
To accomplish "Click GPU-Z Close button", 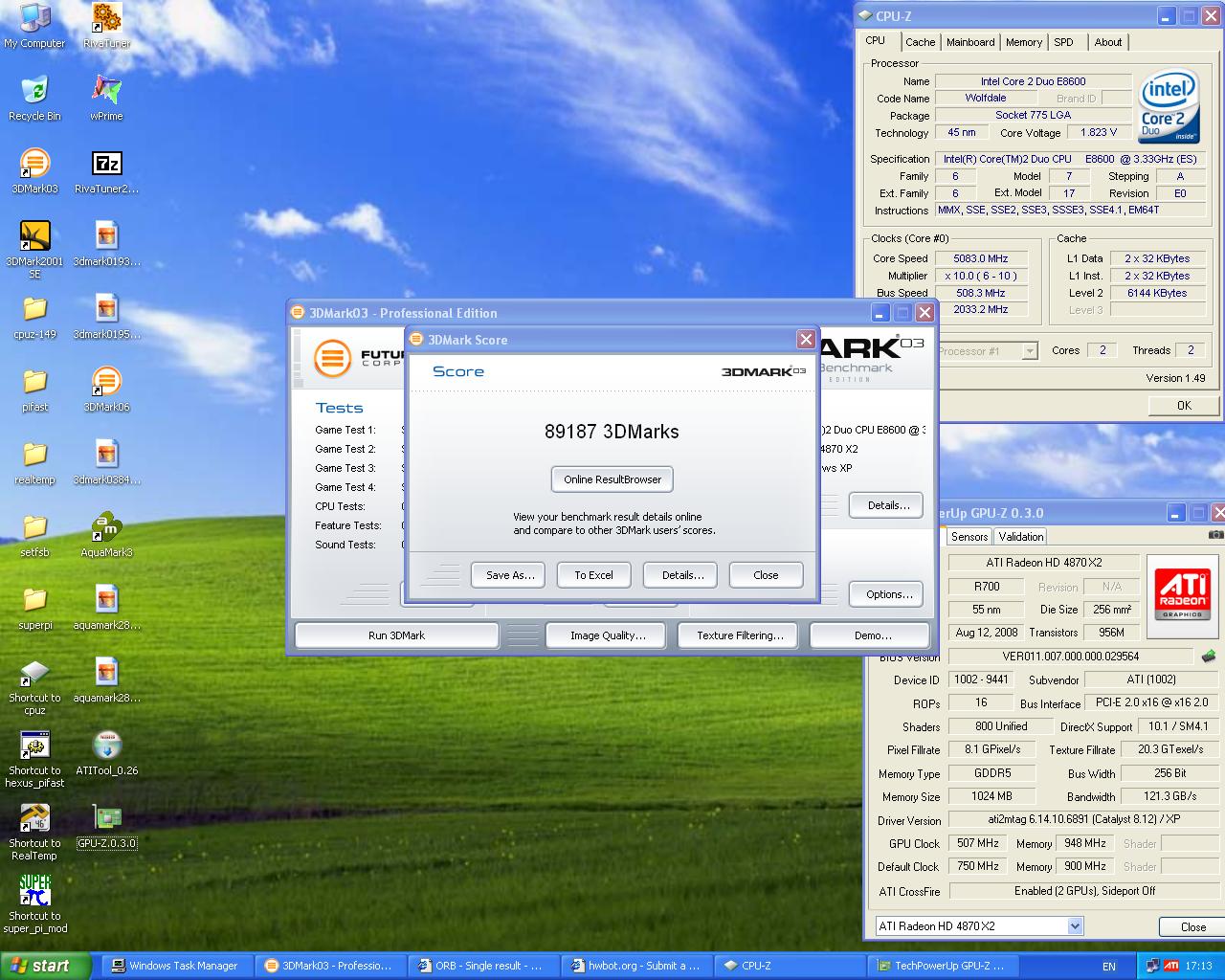I will click(x=1192, y=926).
